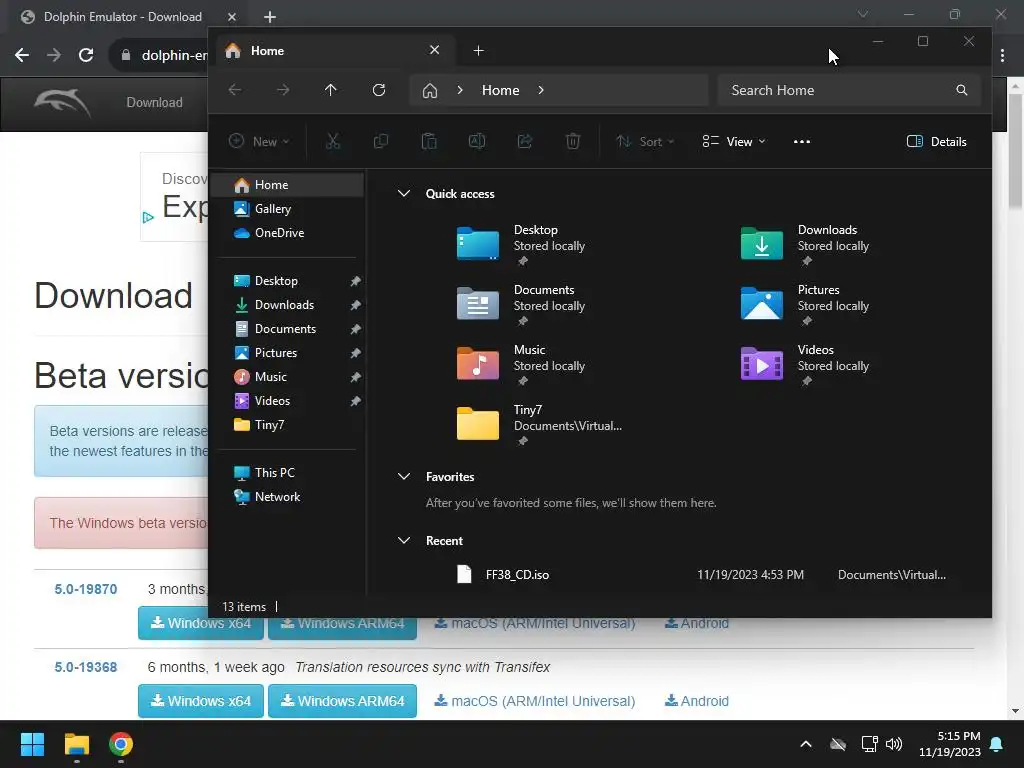Click Windows x64 button for 5.0-19368
The width and height of the screenshot is (1024, 768).
[200, 701]
